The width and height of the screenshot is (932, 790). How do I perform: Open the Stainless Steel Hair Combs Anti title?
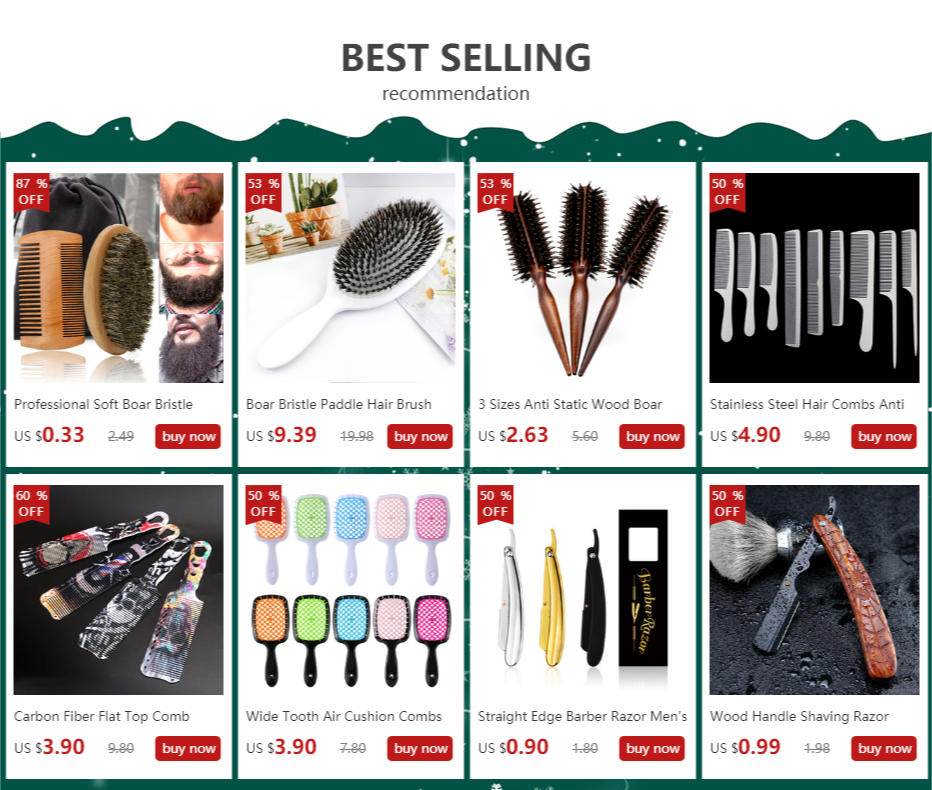[x=807, y=404]
